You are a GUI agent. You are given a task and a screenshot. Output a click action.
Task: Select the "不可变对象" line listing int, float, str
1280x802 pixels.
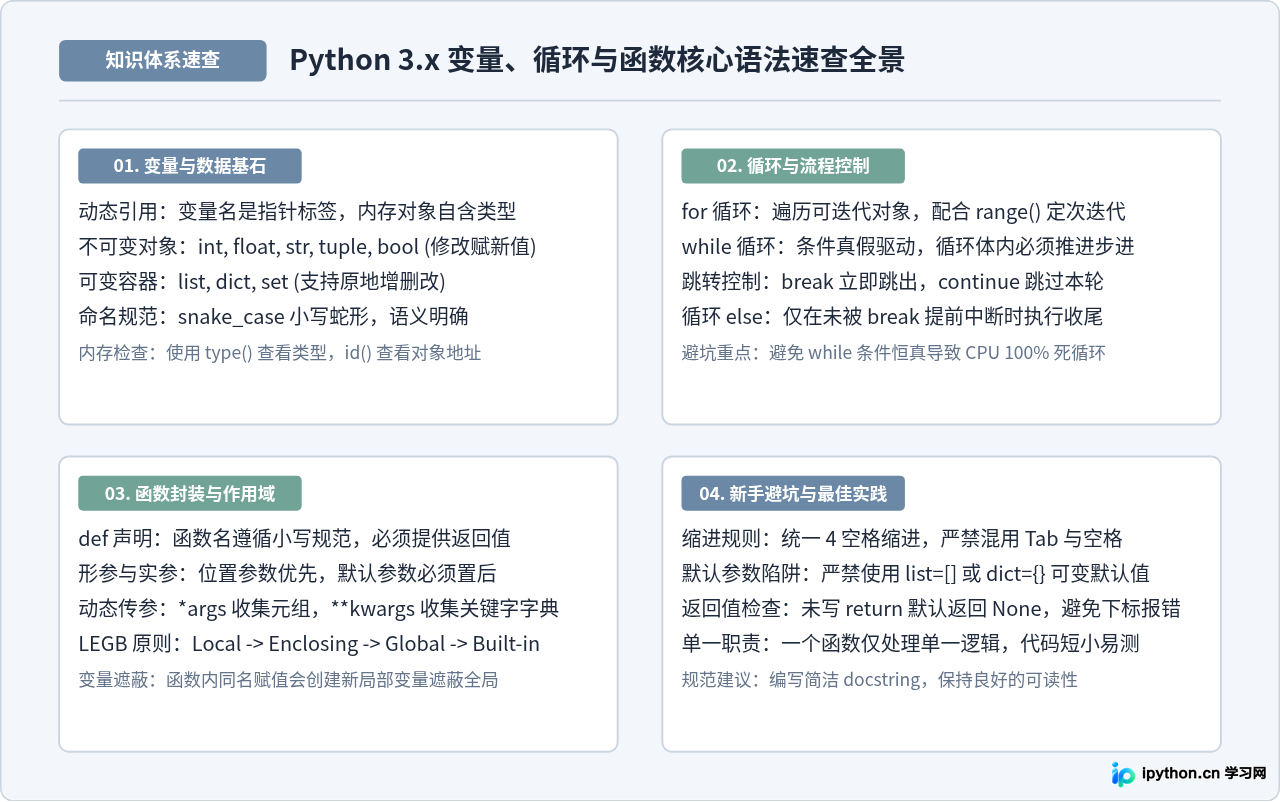point(308,247)
